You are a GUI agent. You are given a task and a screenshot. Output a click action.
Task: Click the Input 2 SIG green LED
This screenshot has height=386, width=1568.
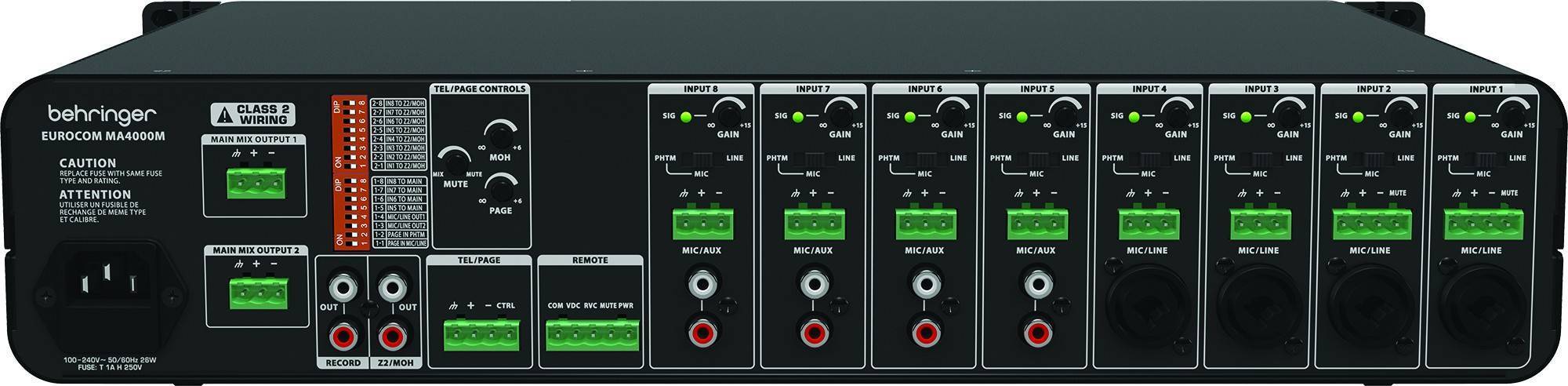(x=1357, y=117)
